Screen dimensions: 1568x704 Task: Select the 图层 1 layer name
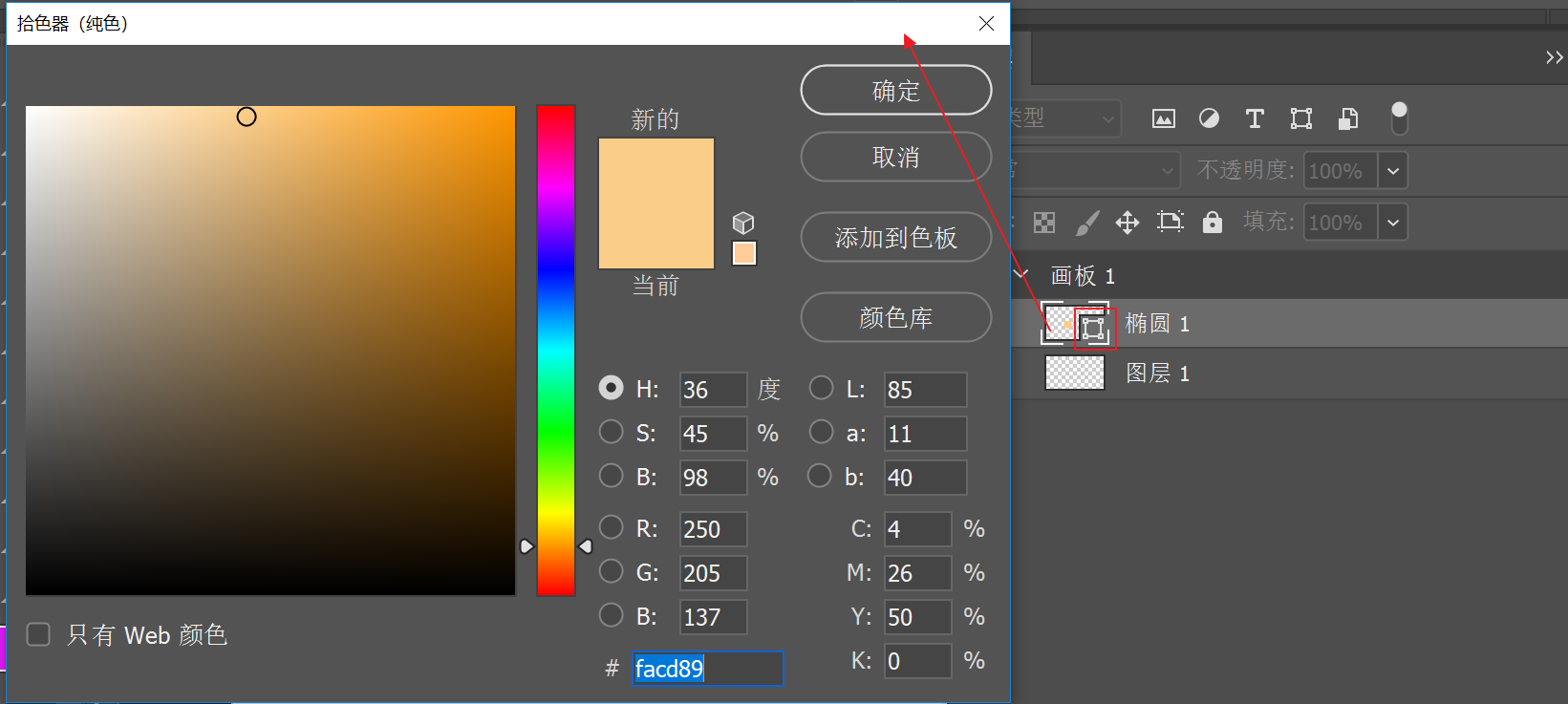pyautogui.click(x=1157, y=373)
